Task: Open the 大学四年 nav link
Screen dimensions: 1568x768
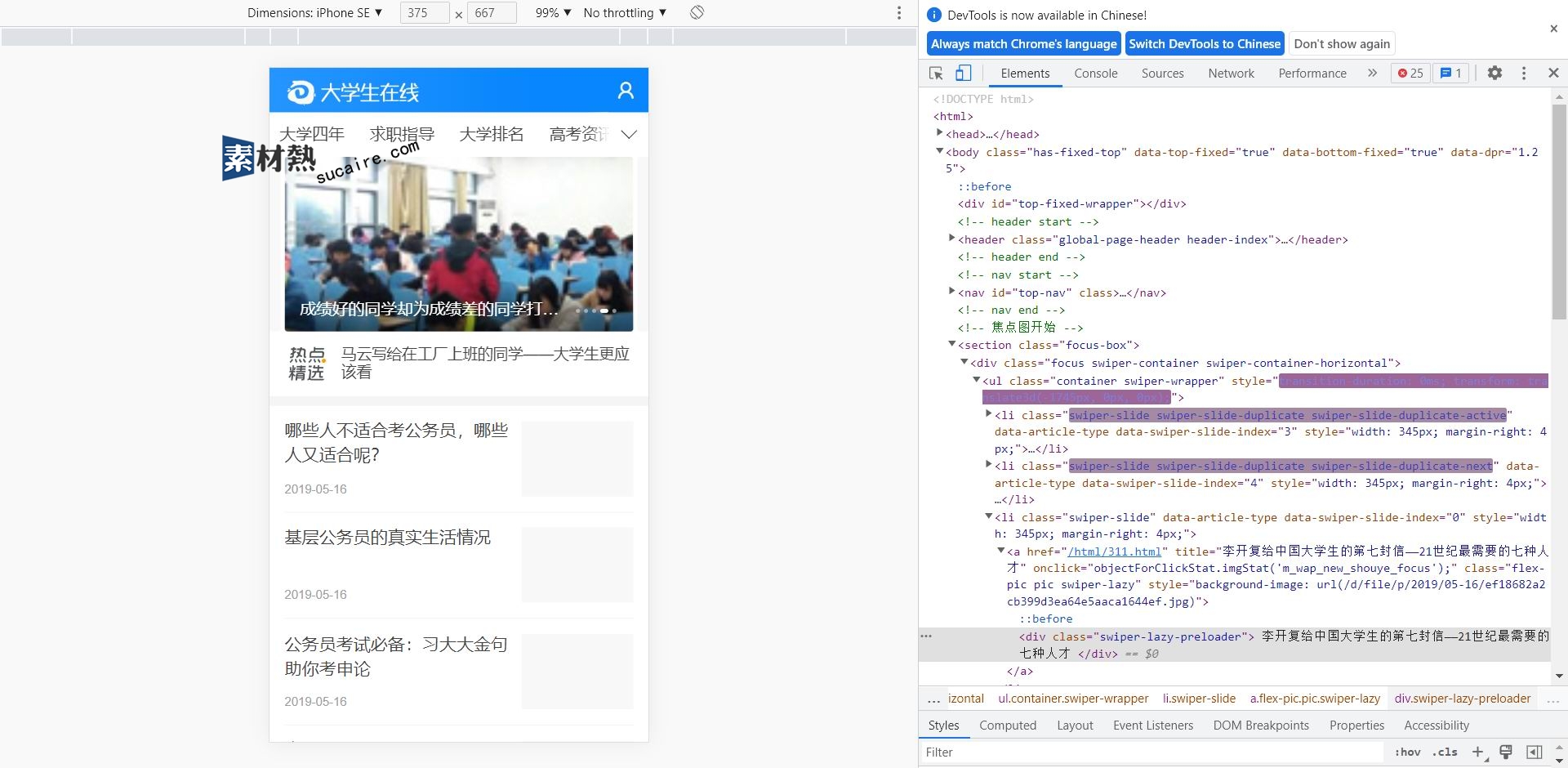Action: pos(311,134)
